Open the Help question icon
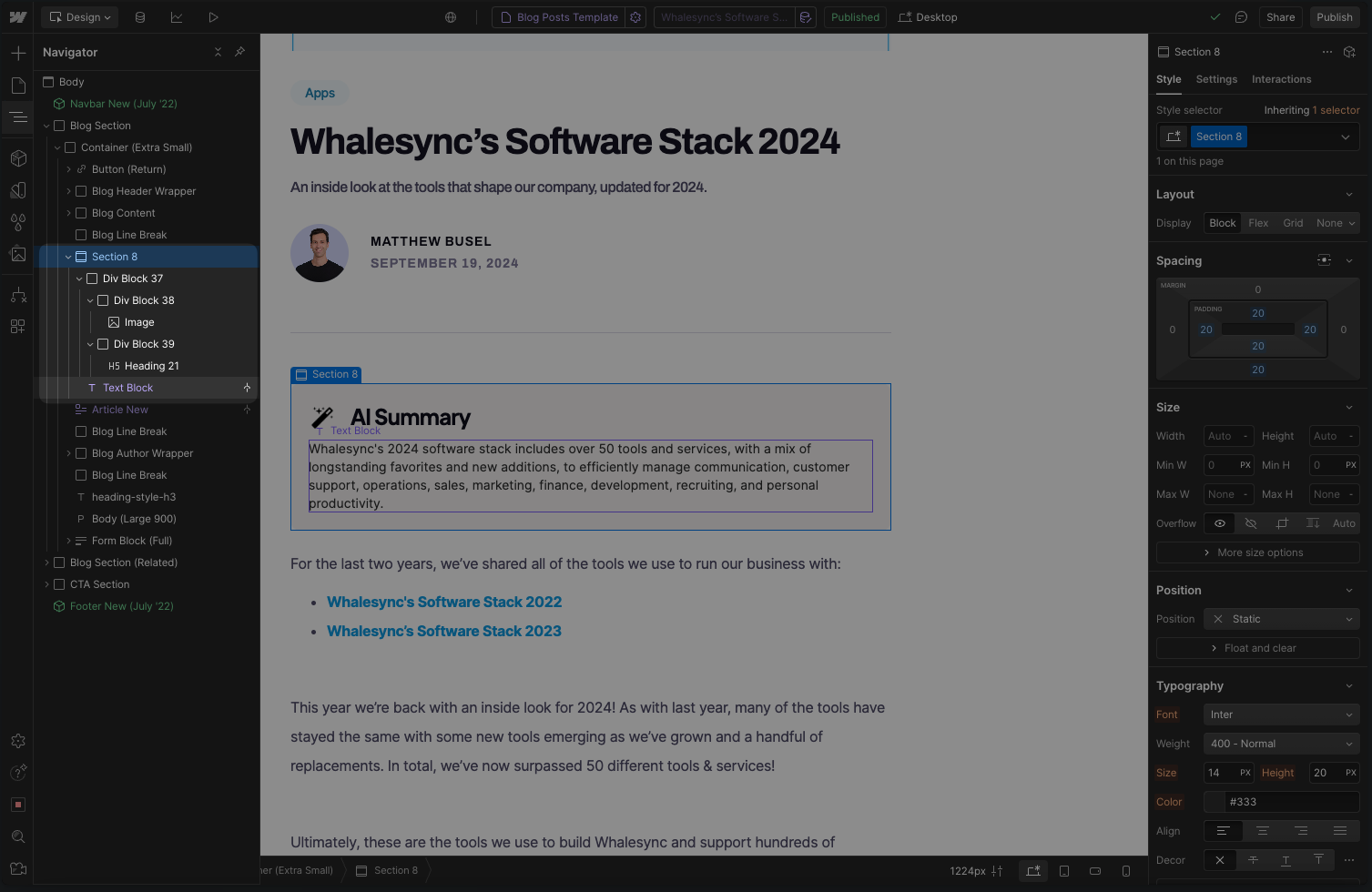The height and width of the screenshot is (892, 1372). 18,773
